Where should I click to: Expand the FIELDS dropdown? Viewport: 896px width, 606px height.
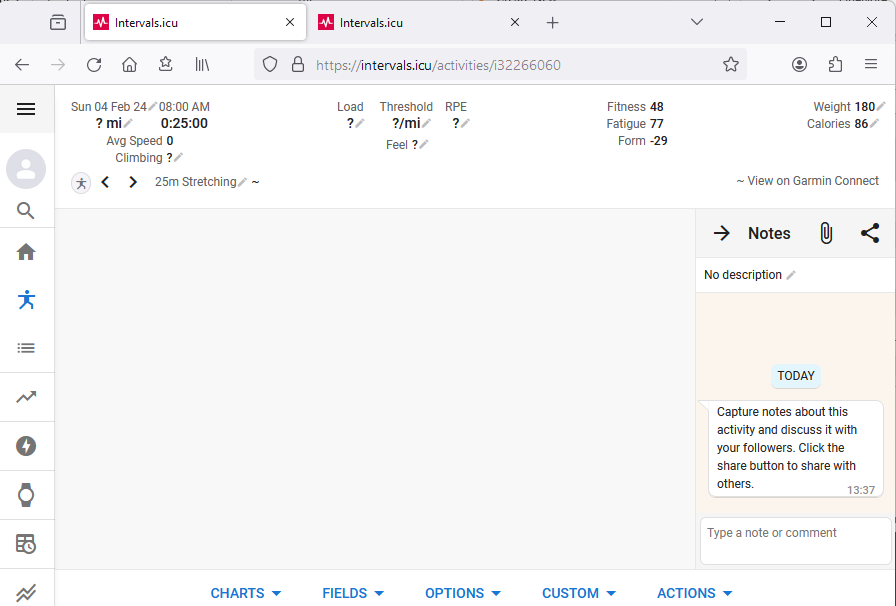click(353, 593)
